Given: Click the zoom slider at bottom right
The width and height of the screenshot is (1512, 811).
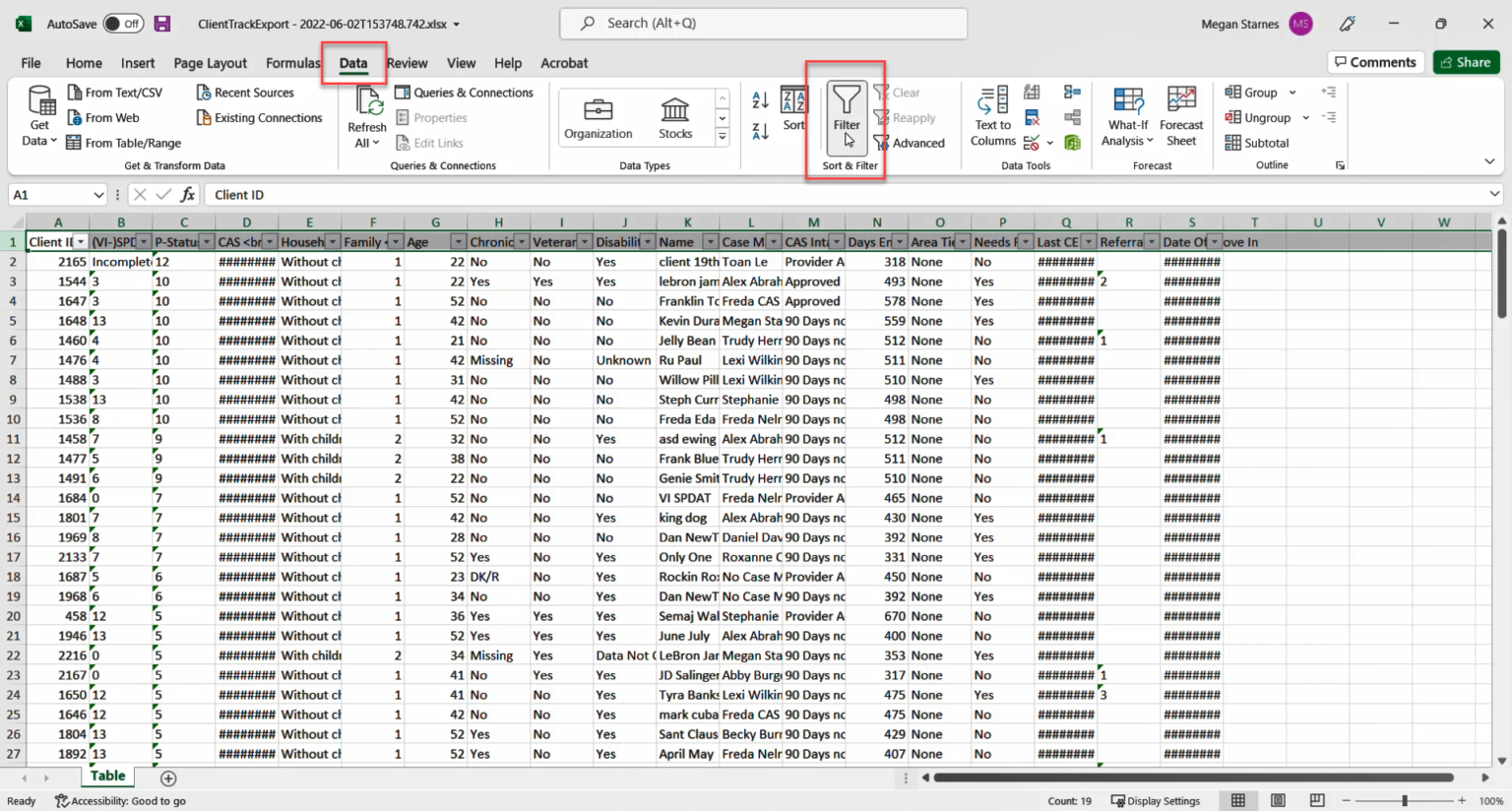Looking at the screenshot, I should (x=1404, y=800).
